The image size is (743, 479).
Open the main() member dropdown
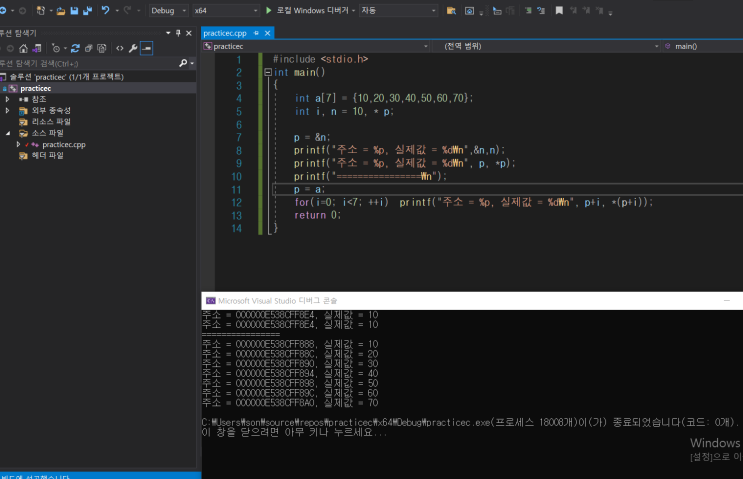(x=703, y=46)
